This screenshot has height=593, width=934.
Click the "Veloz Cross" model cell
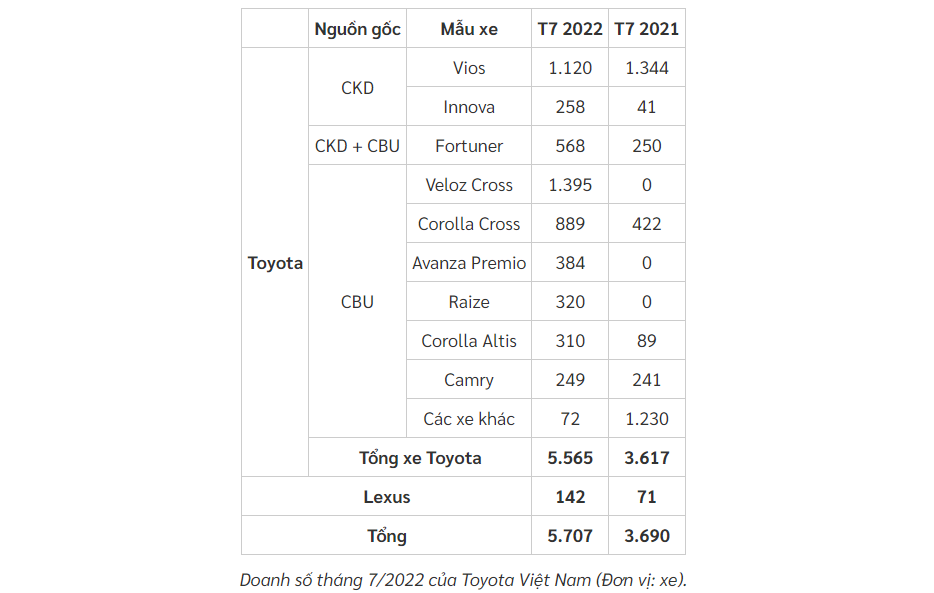469,185
